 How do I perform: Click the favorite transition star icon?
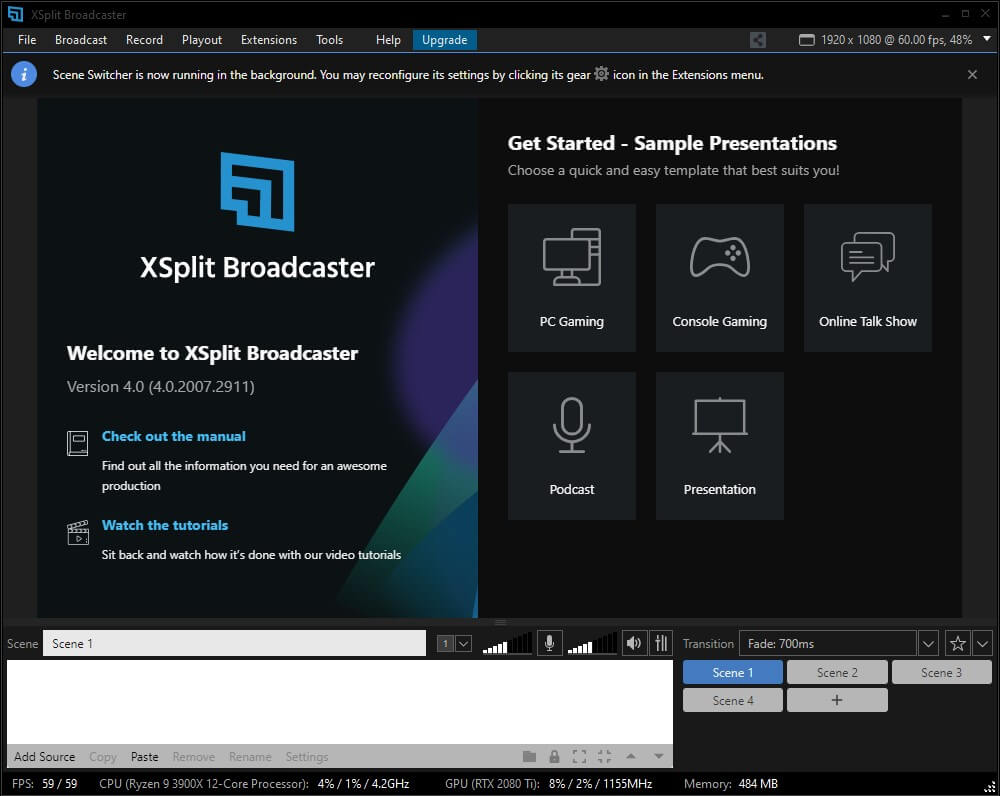point(957,643)
